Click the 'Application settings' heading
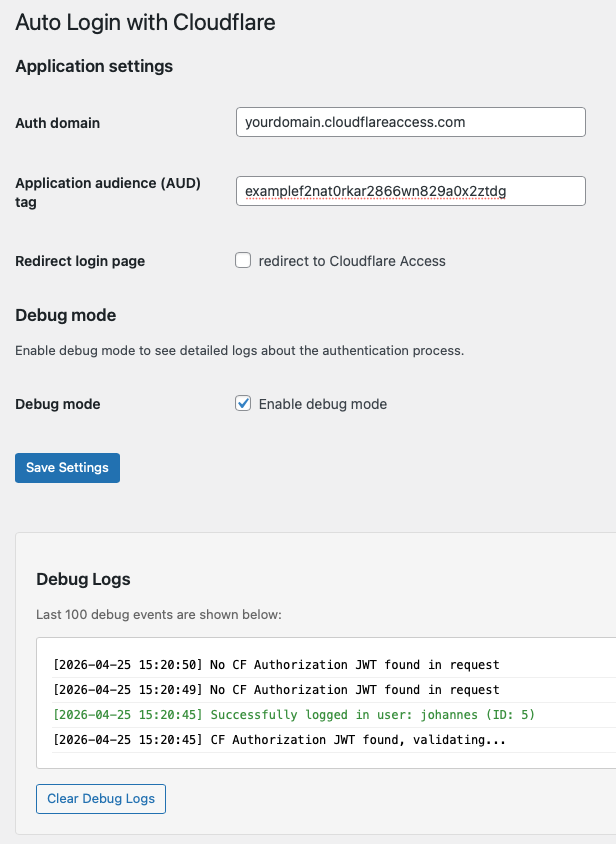The image size is (616, 844). pos(94,66)
